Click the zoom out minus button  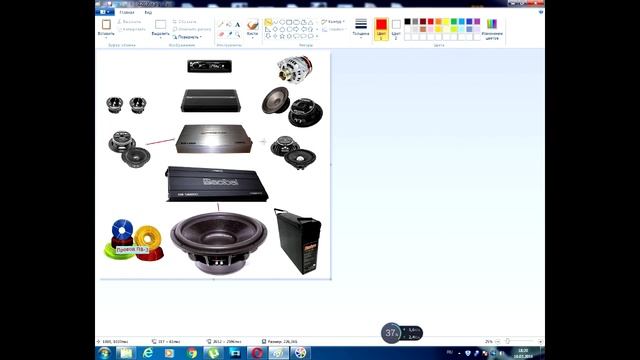click(x=497, y=341)
